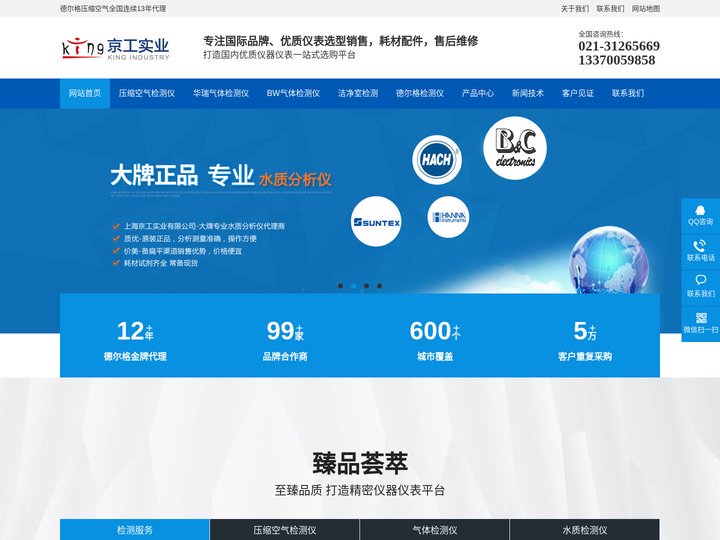Open BW气体检测仪 menu item

click(x=293, y=93)
